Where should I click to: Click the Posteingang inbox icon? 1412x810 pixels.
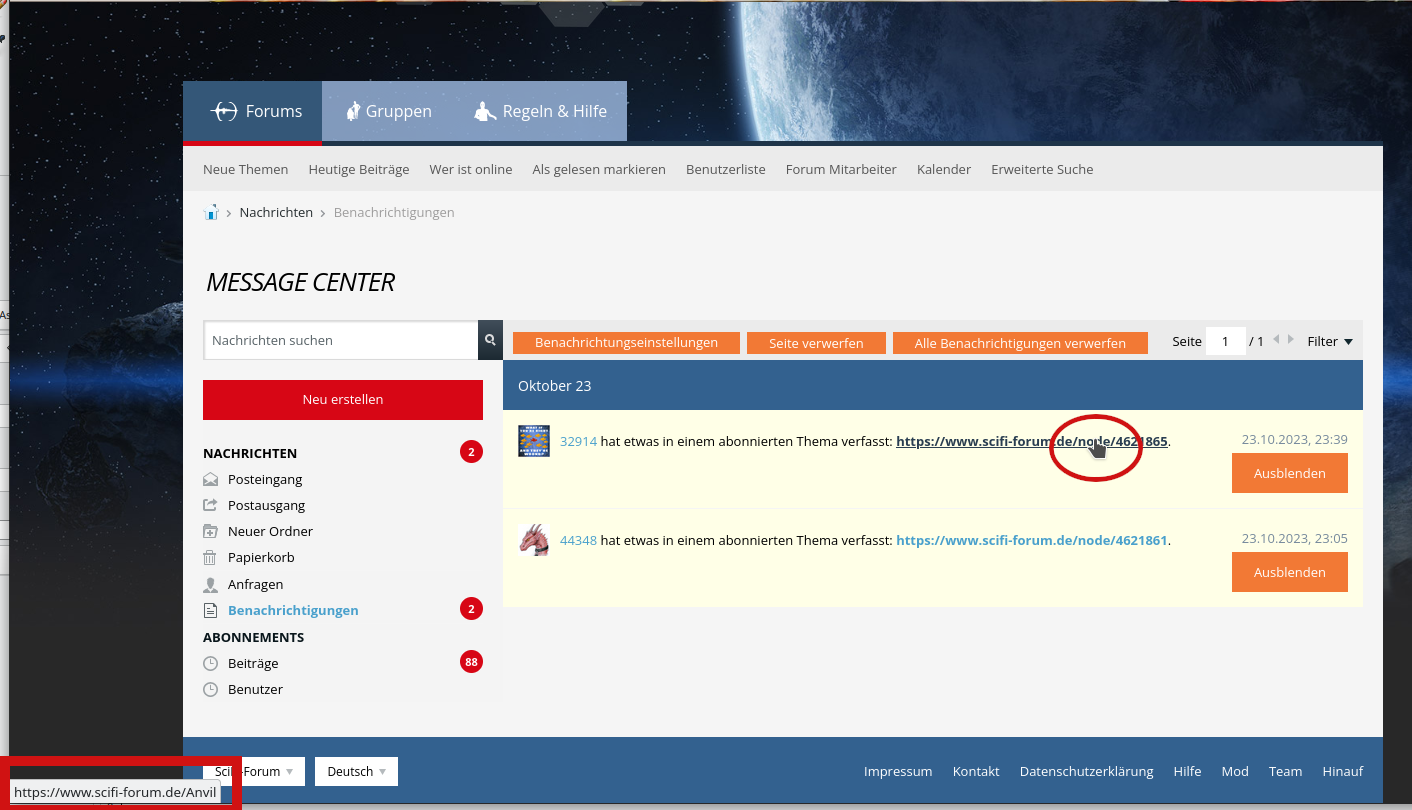point(210,479)
